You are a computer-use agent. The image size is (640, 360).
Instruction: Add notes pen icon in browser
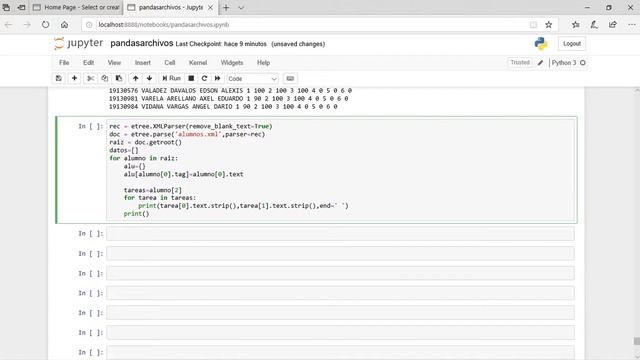(x=594, y=25)
